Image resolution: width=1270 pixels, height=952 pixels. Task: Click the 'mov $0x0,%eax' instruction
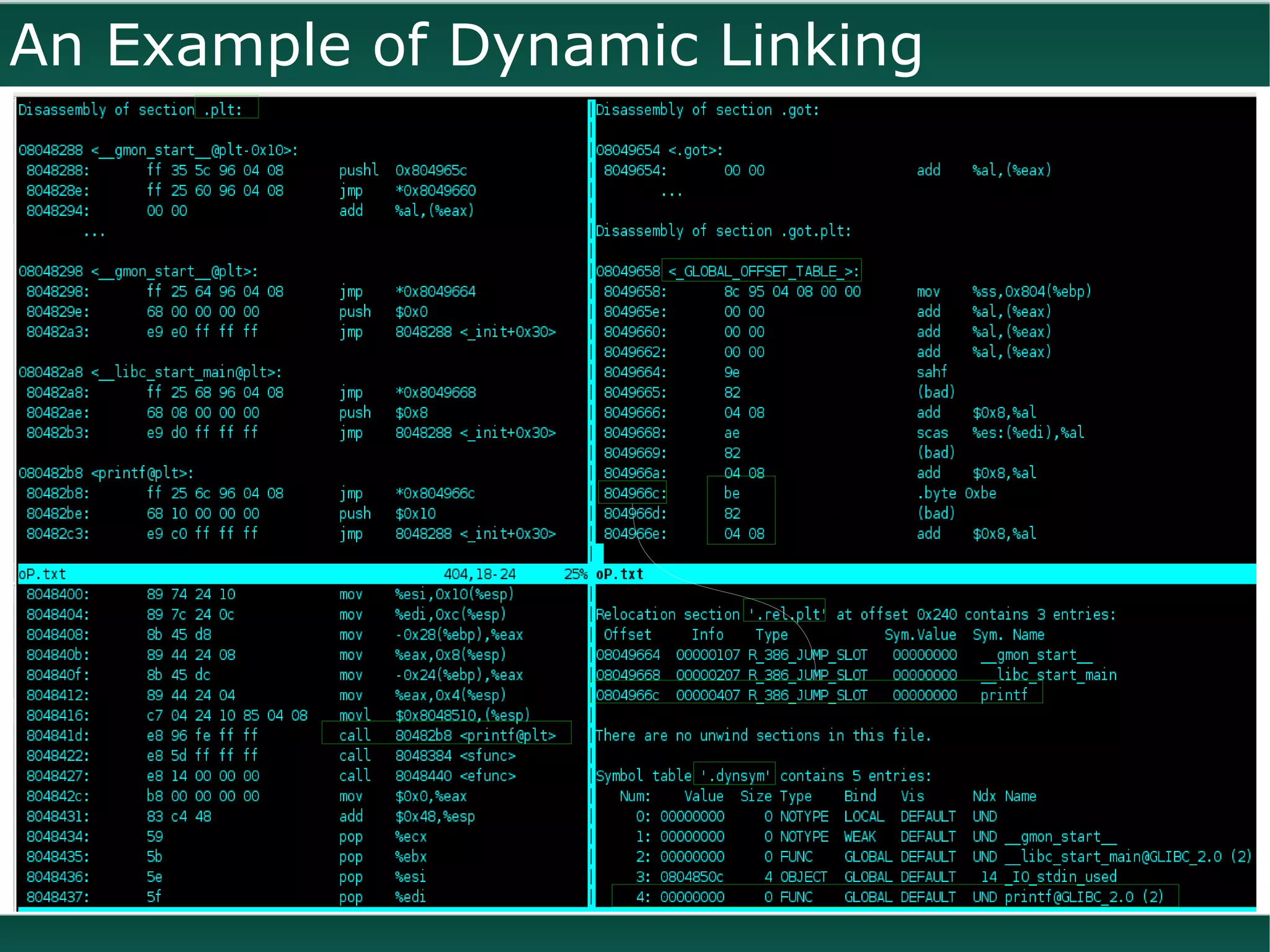403,796
